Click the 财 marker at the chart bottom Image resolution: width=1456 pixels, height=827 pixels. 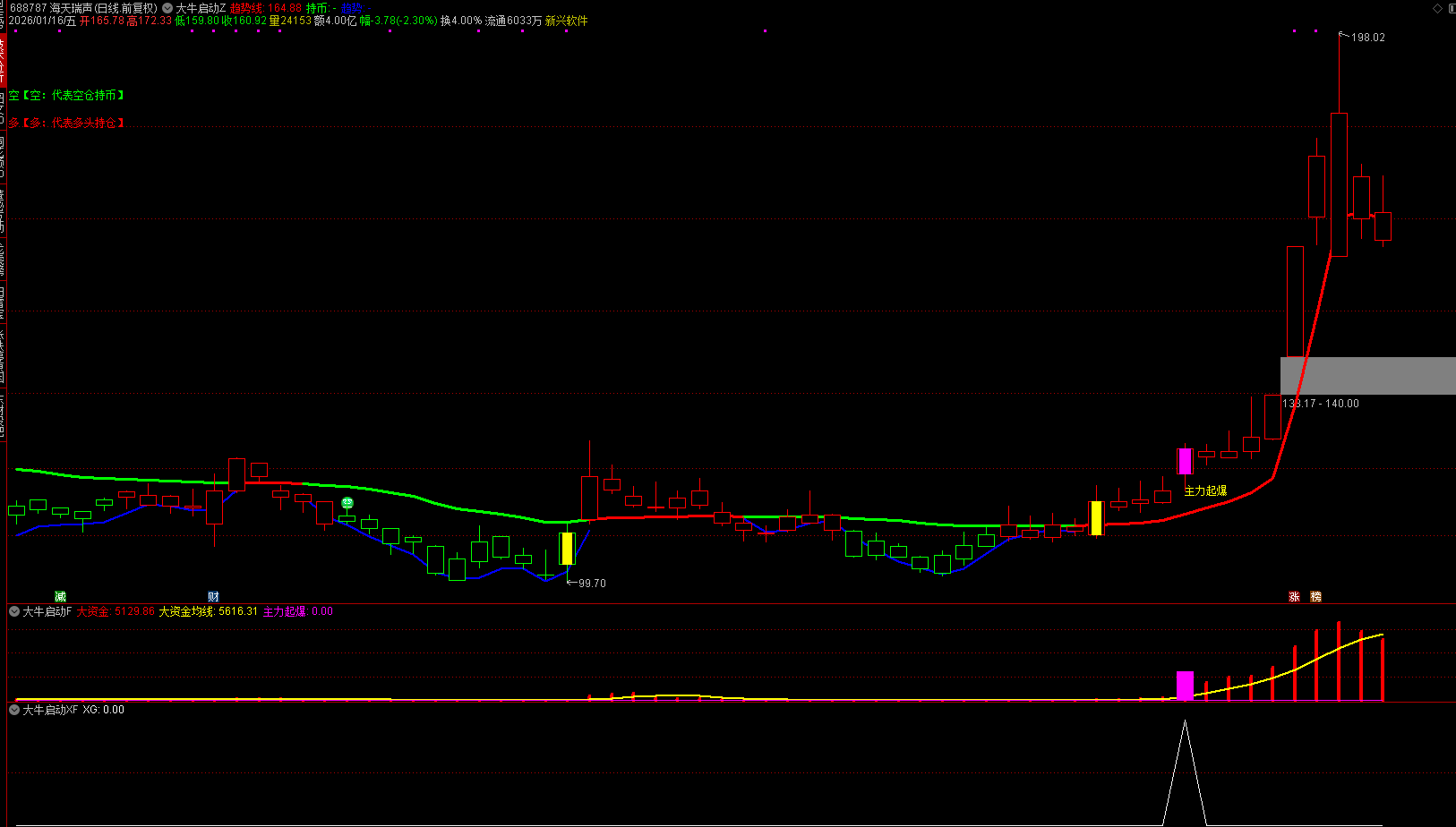(213, 596)
